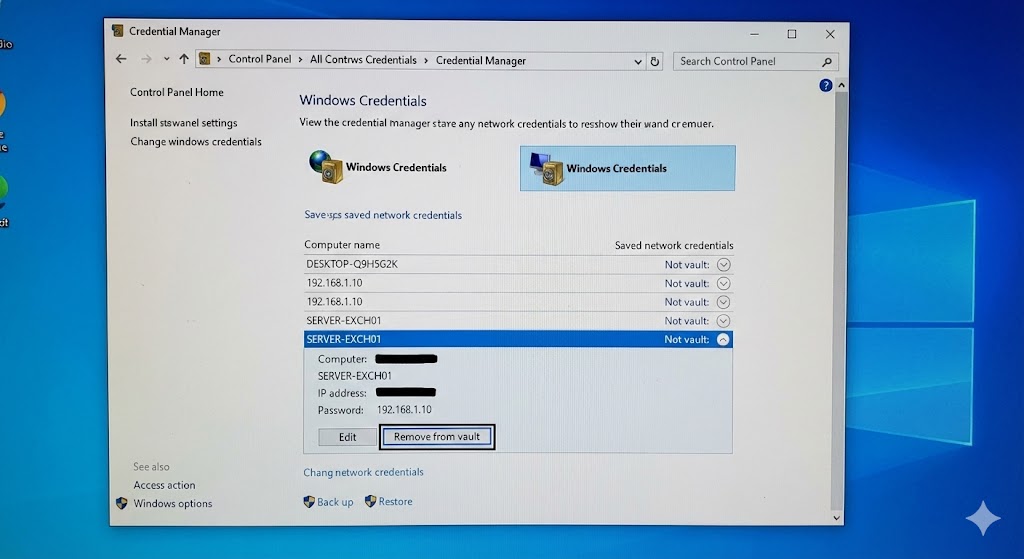Close the Credential Manager window
1024x559 pixels.
(x=830, y=34)
